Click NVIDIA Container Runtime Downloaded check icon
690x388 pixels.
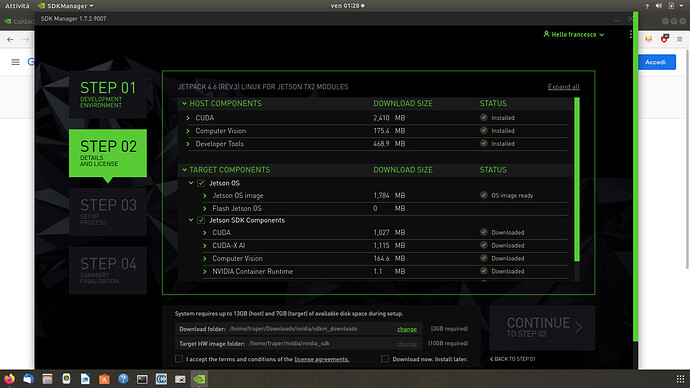click(x=484, y=271)
